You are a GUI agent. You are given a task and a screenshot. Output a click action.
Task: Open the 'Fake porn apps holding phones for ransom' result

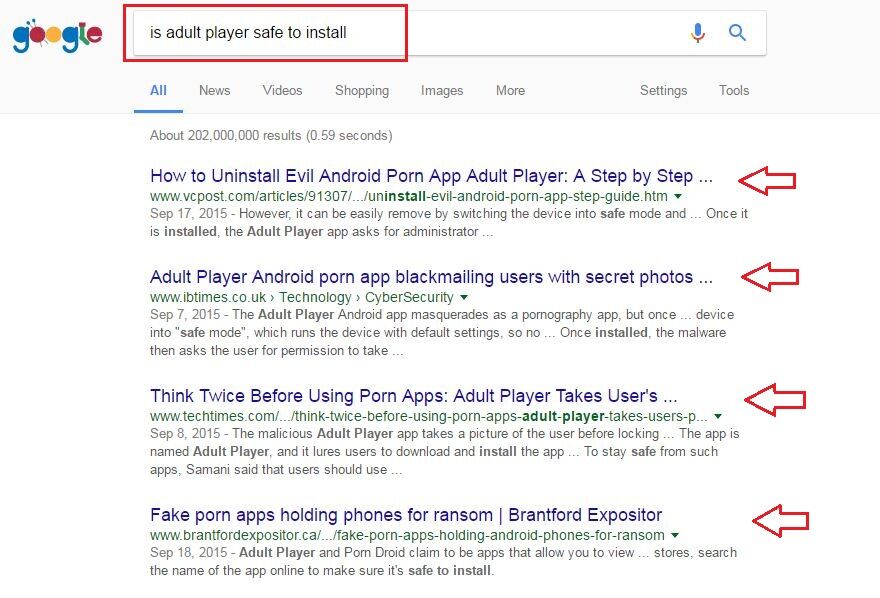click(x=406, y=515)
